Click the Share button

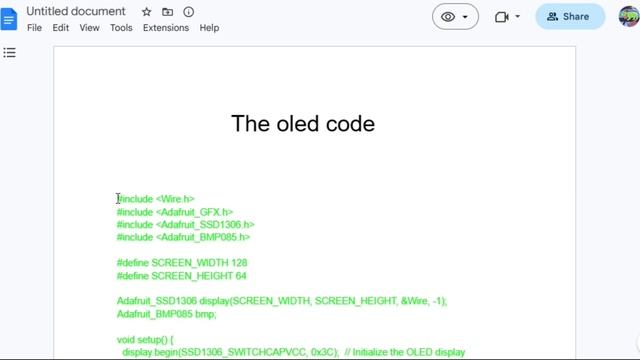570,17
